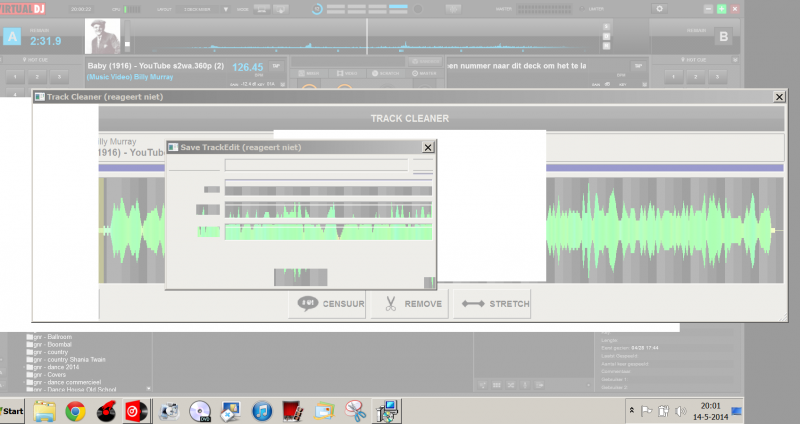
Task: Click the purple position bar above waveform
Action: pyautogui.click(x=664, y=168)
